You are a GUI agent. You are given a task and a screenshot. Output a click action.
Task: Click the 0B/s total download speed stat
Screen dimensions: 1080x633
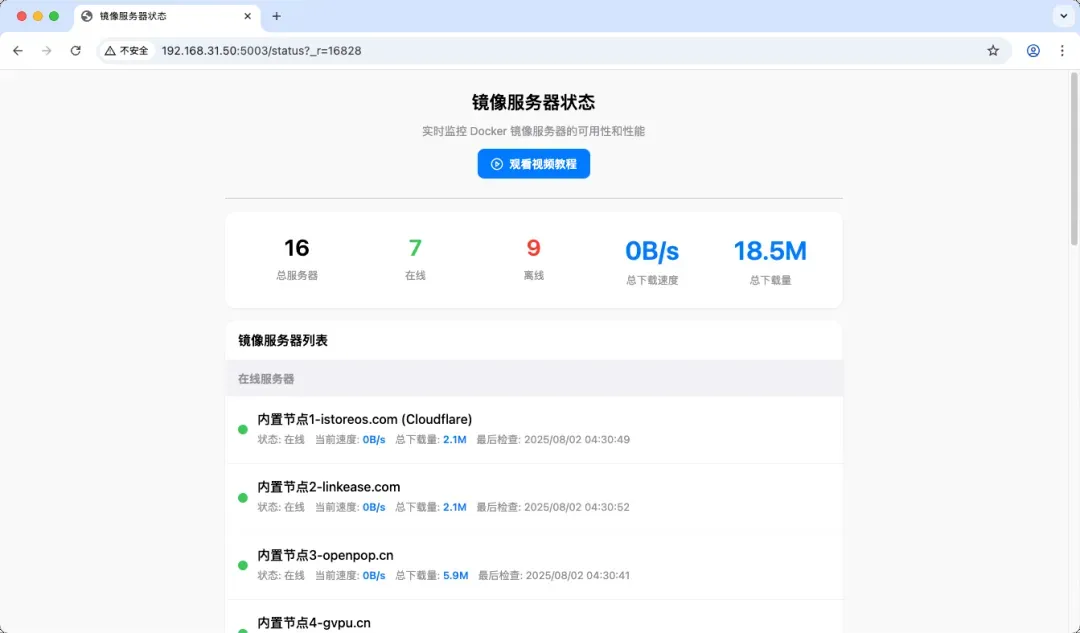click(652, 251)
